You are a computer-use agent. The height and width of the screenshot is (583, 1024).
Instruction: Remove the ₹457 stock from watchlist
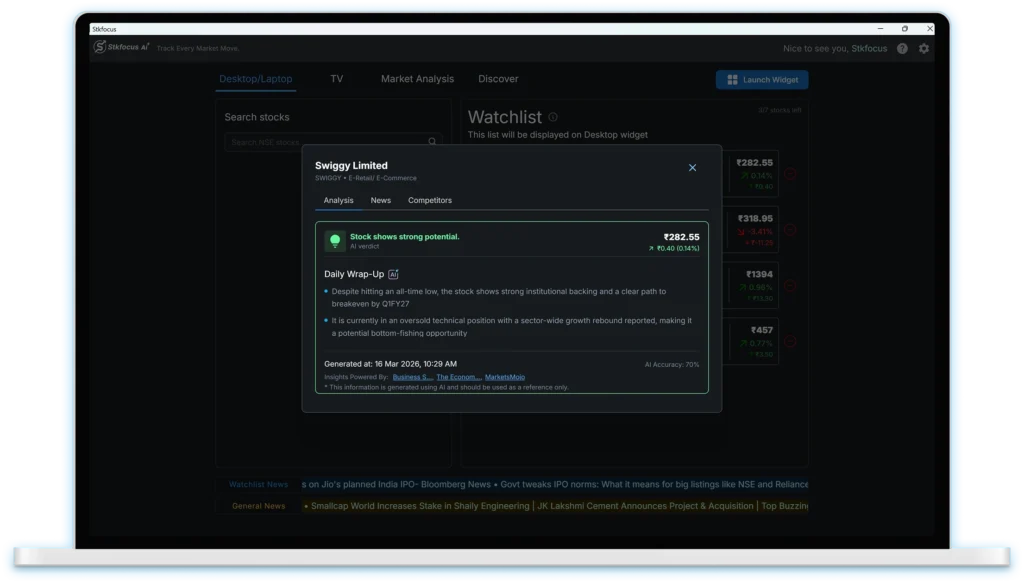tap(790, 341)
